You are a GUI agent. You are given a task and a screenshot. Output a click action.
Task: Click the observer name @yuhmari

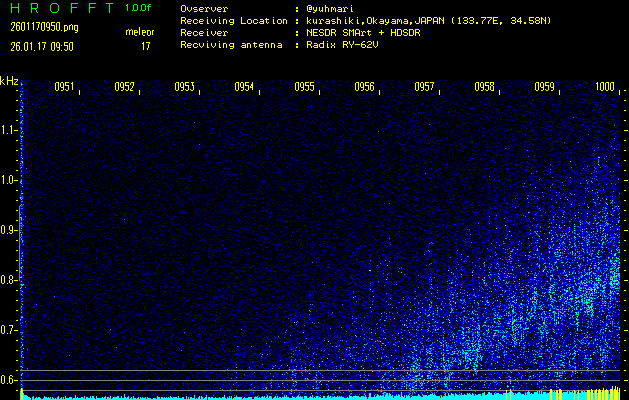coord(331,9)
